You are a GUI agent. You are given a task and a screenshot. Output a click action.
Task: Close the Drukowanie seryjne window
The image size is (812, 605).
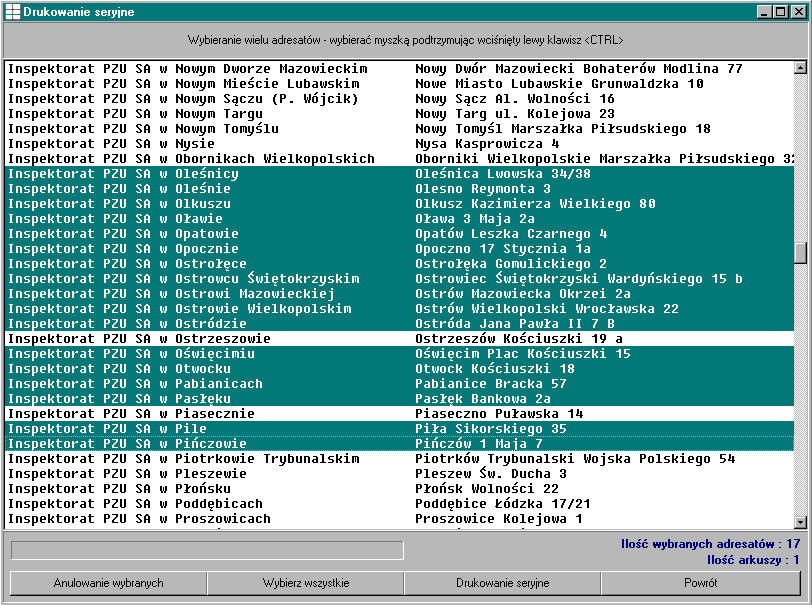point(798,11)
